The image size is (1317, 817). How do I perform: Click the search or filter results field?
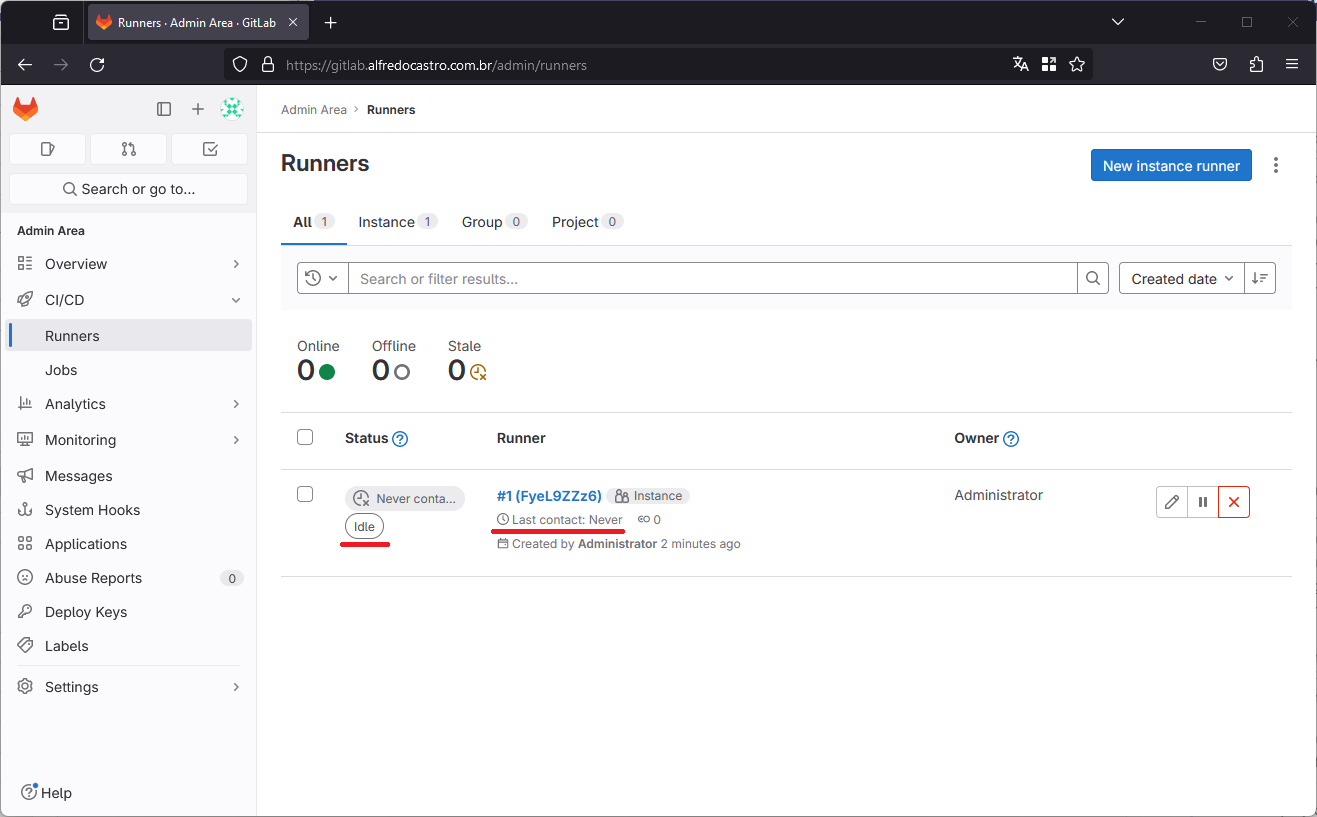tap(713, 279)
